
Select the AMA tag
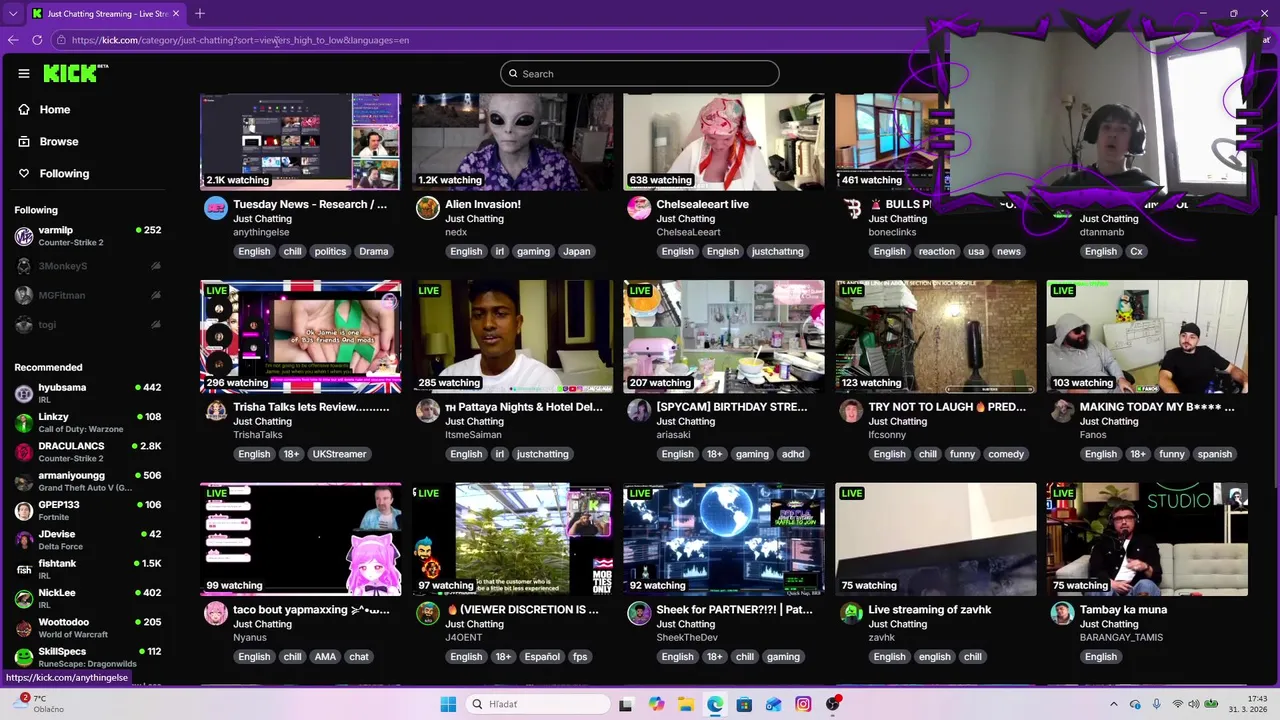(x=325, y=657)
